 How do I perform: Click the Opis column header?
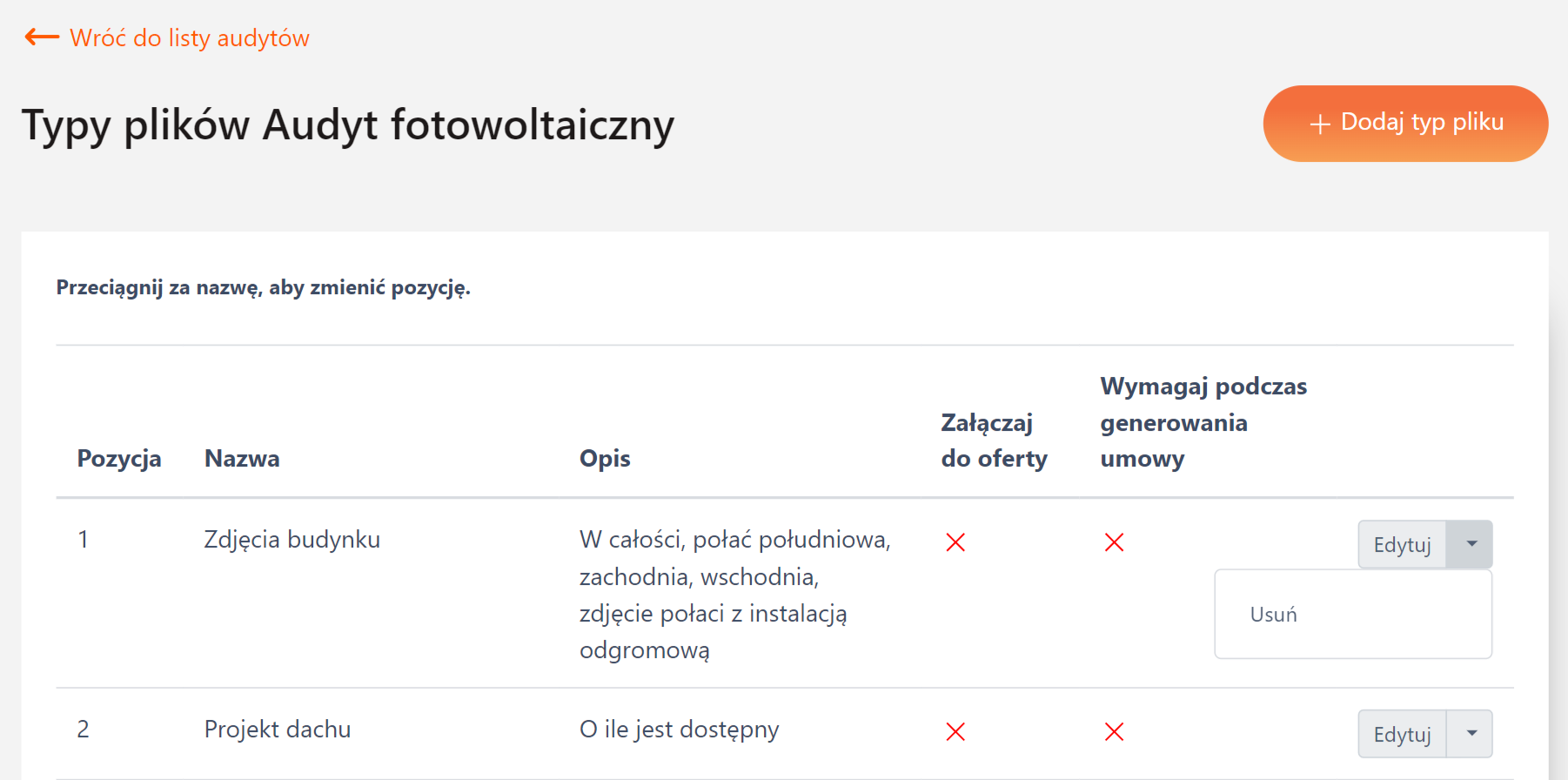pyautogui.click(x=605, y=459)
